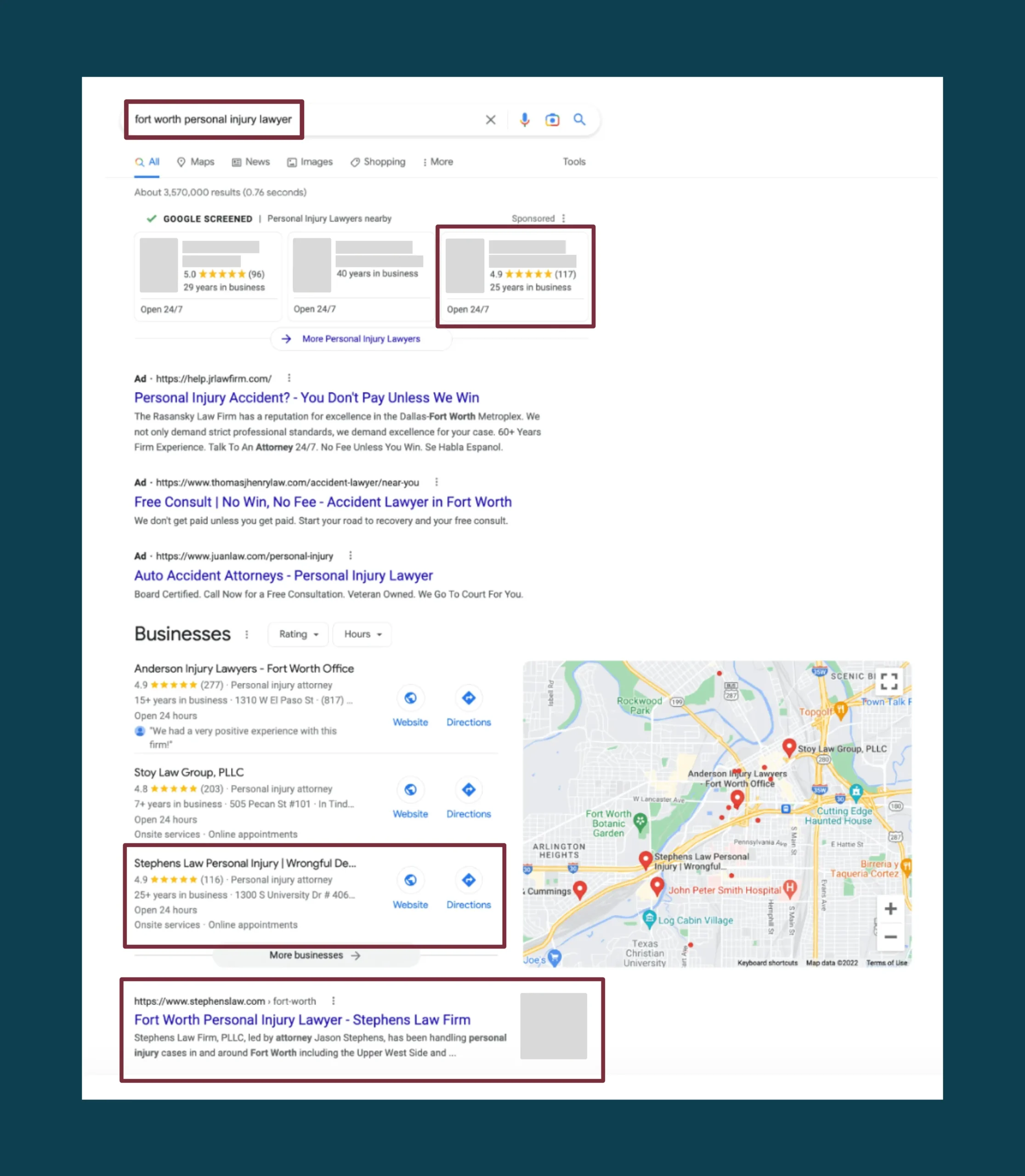Open ad options for help.jrlawfirm.com
This screenshot has height=1176, width=1025.
tap(289, 378)
